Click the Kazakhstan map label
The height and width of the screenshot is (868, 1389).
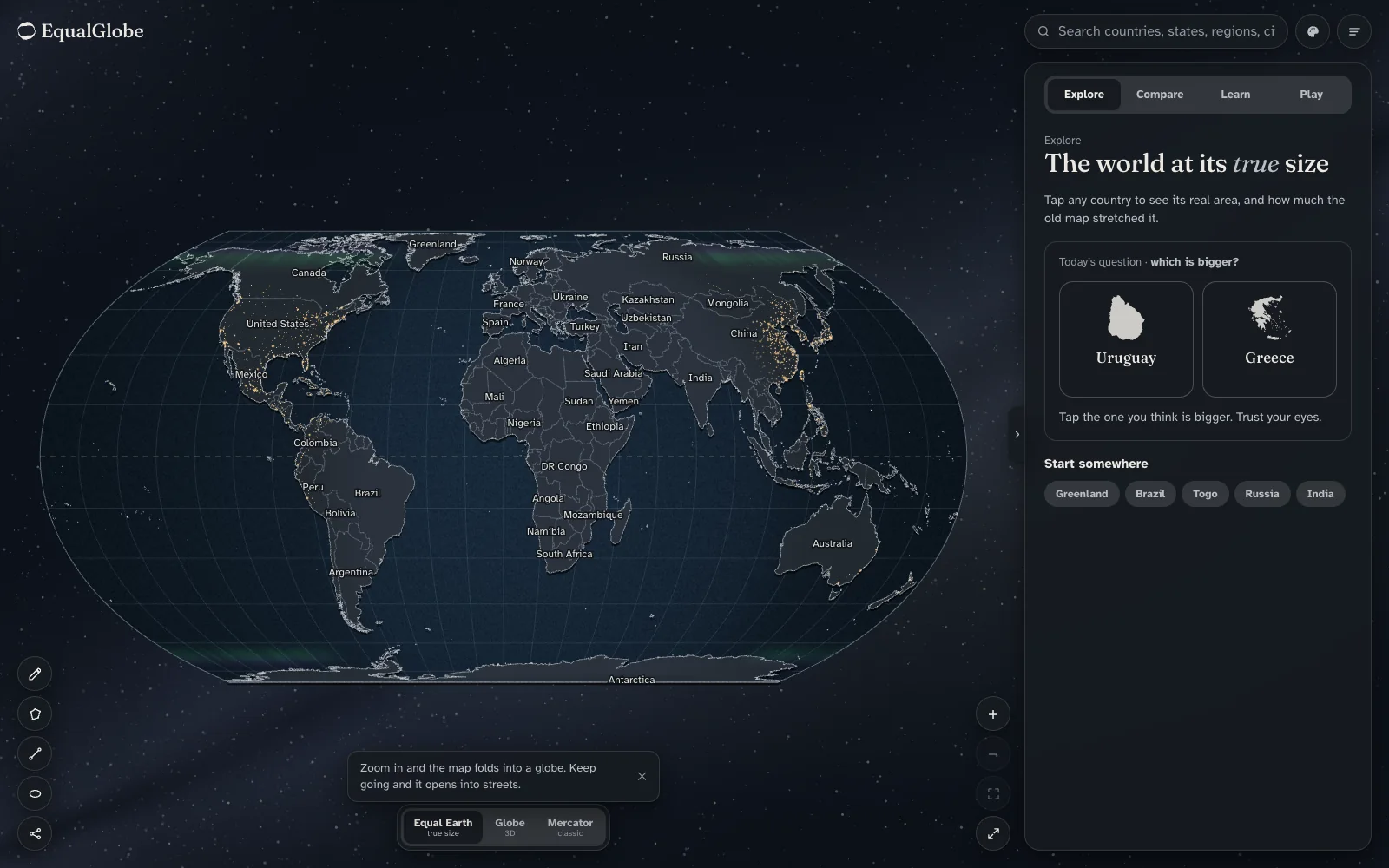(648, 299)
